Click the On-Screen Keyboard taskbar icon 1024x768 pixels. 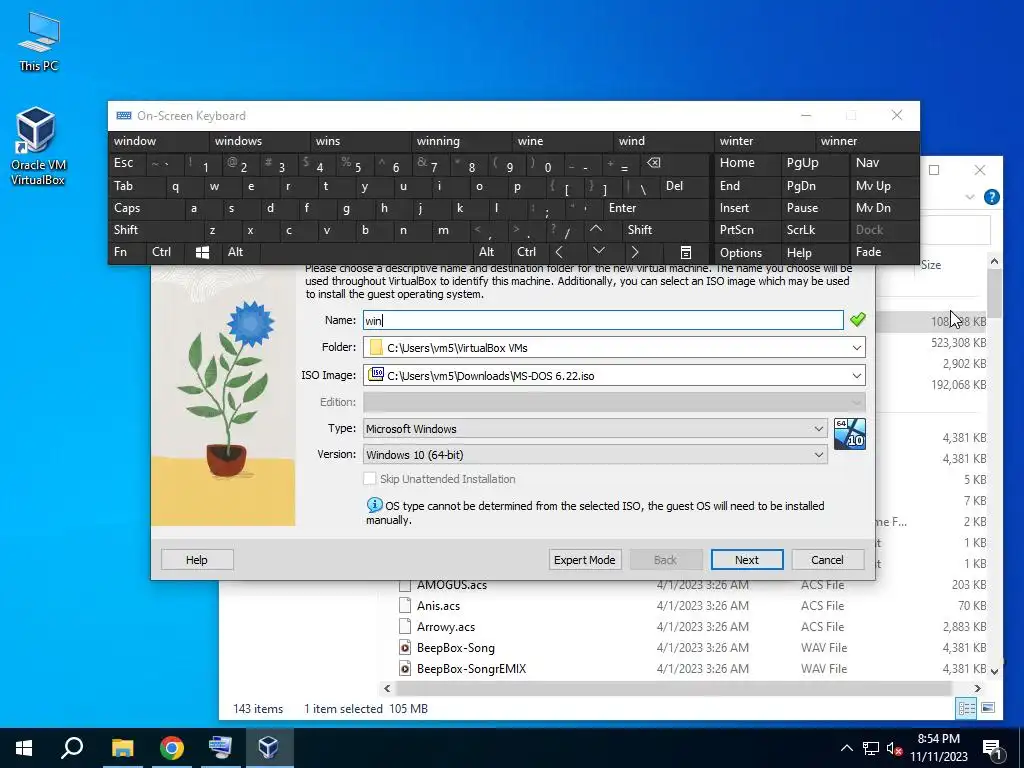220,748
